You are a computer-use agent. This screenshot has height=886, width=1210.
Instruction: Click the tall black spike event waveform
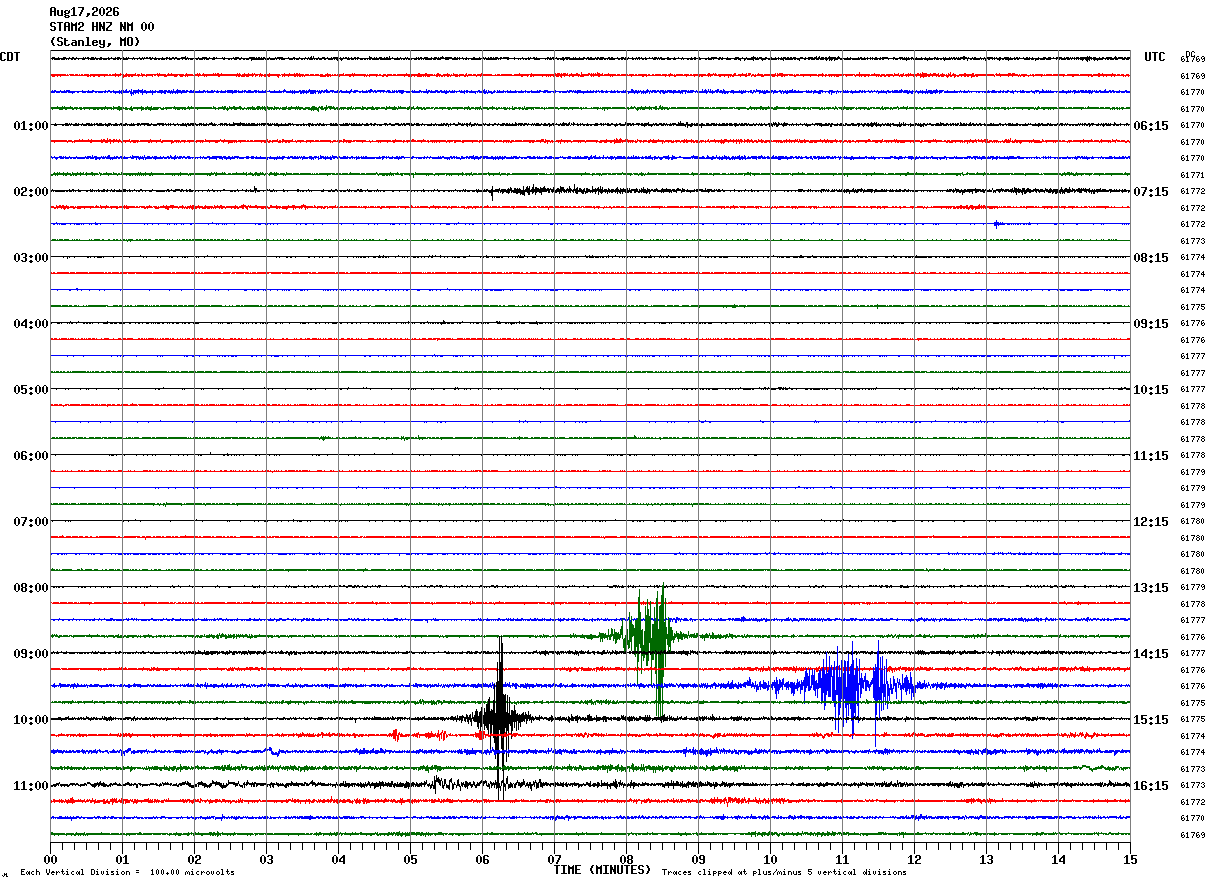[x=499, y=718]
